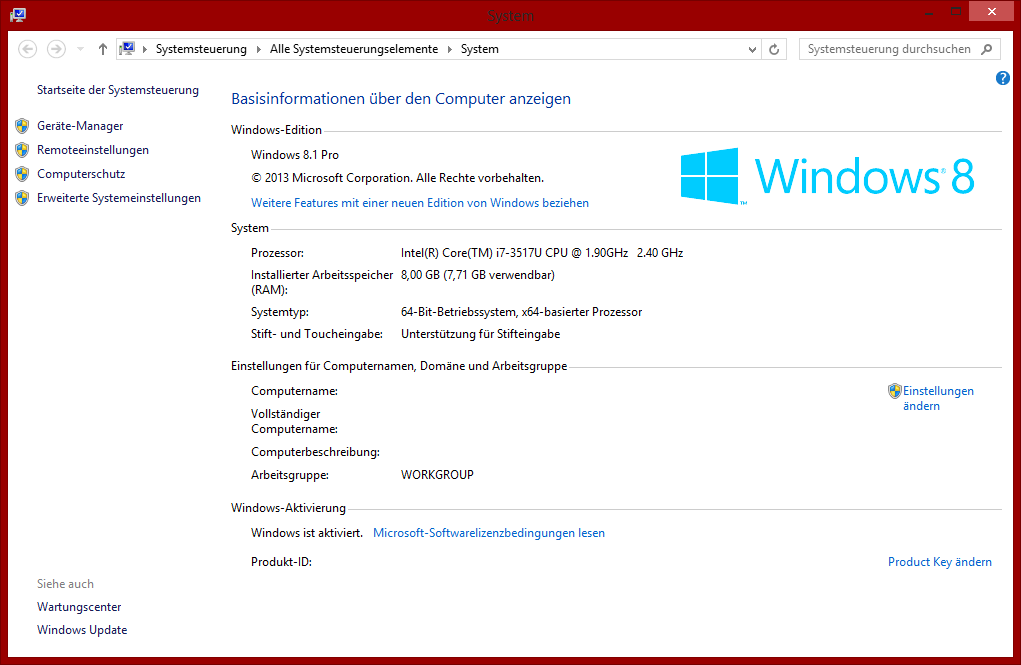This screenshot has height=665, width=1021.
Task: Click the shield icon beside Geräte-Manager
Action: pyautogui.click(x=22, y=126)
